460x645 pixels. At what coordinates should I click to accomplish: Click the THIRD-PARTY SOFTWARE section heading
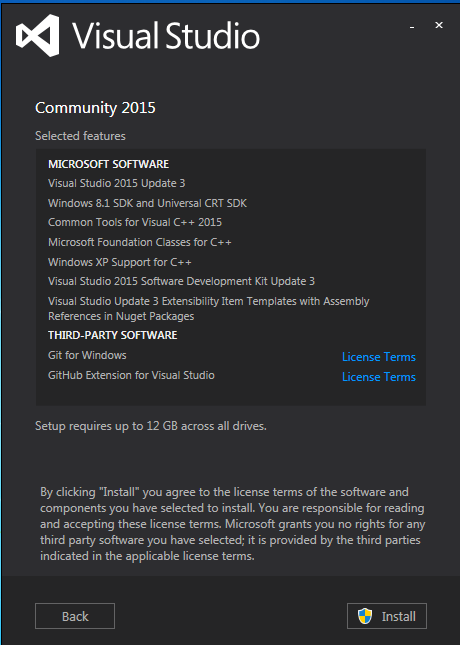(x=113, y=335)
